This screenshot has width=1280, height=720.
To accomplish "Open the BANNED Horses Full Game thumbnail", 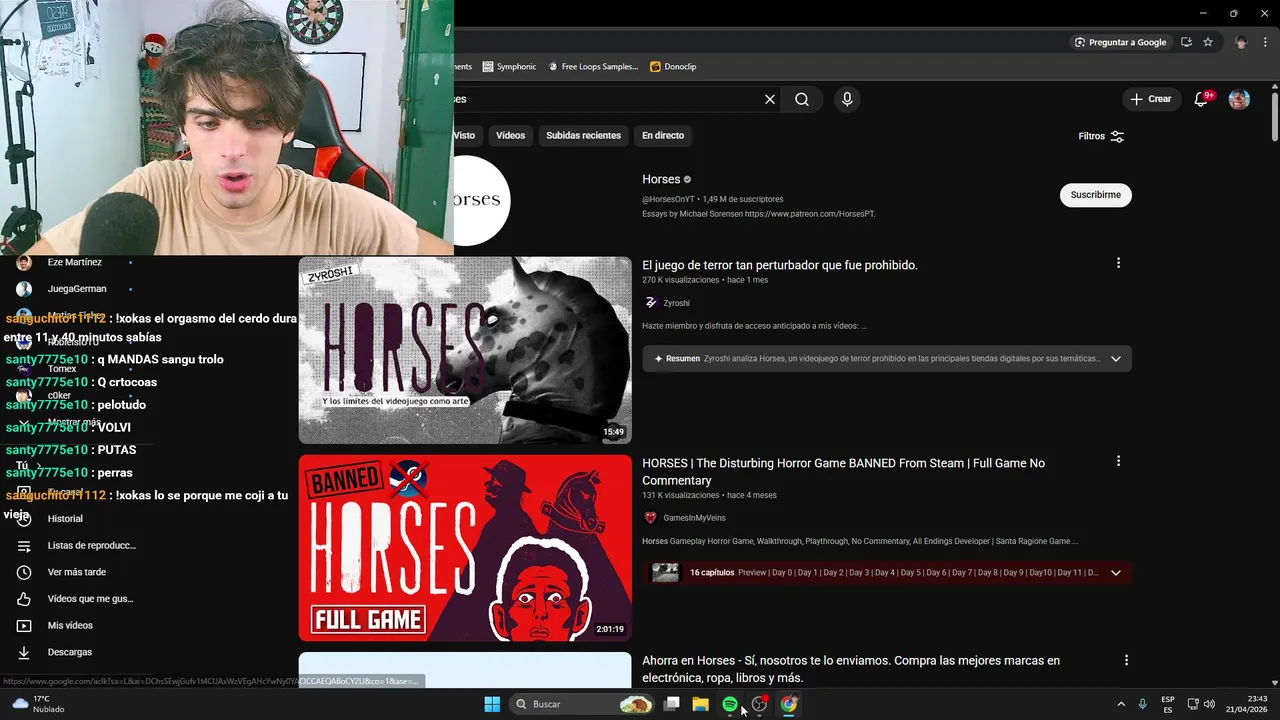I will 465,548.
